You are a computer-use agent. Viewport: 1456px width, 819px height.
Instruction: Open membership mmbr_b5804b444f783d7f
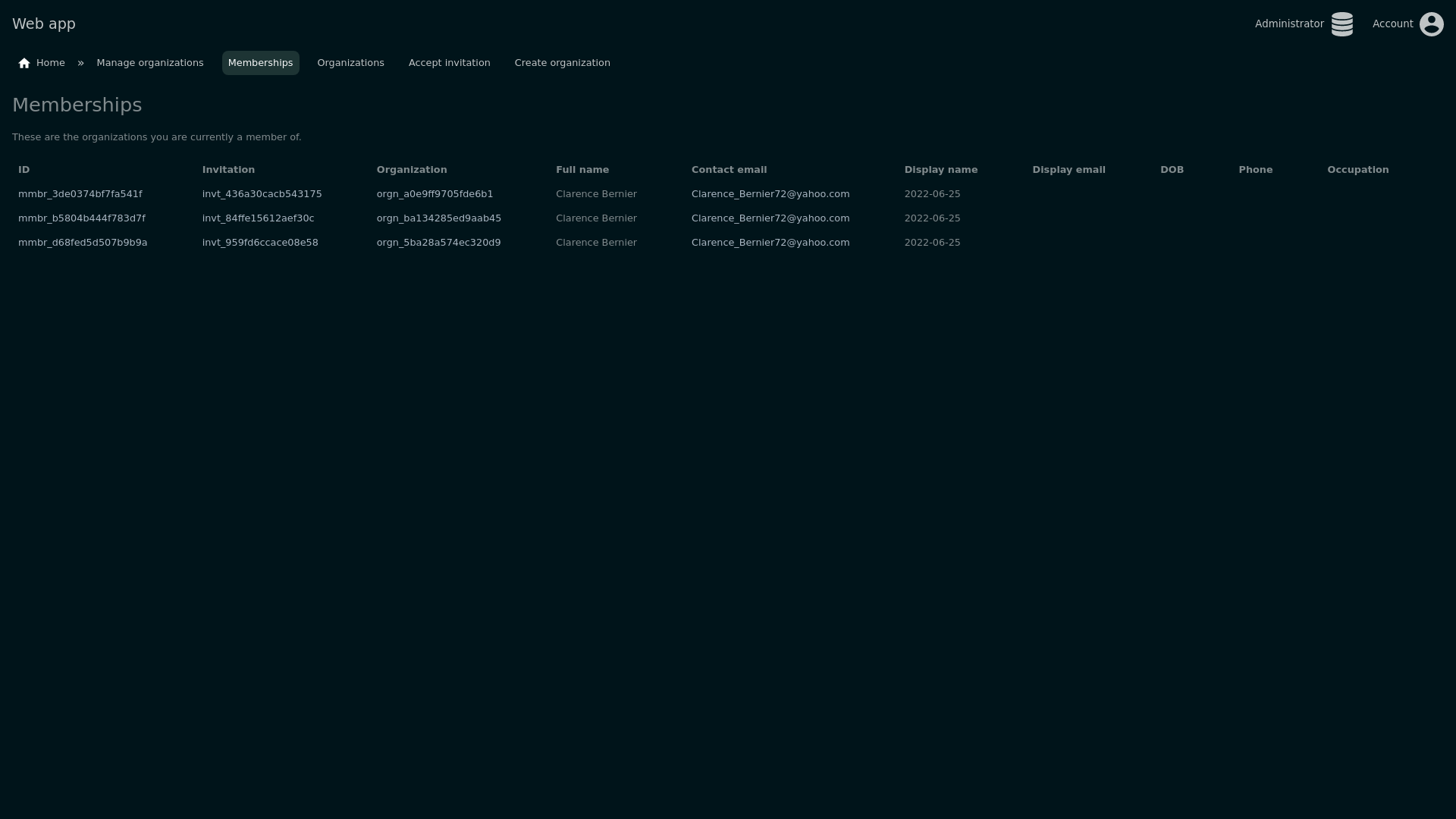[81, 218]
